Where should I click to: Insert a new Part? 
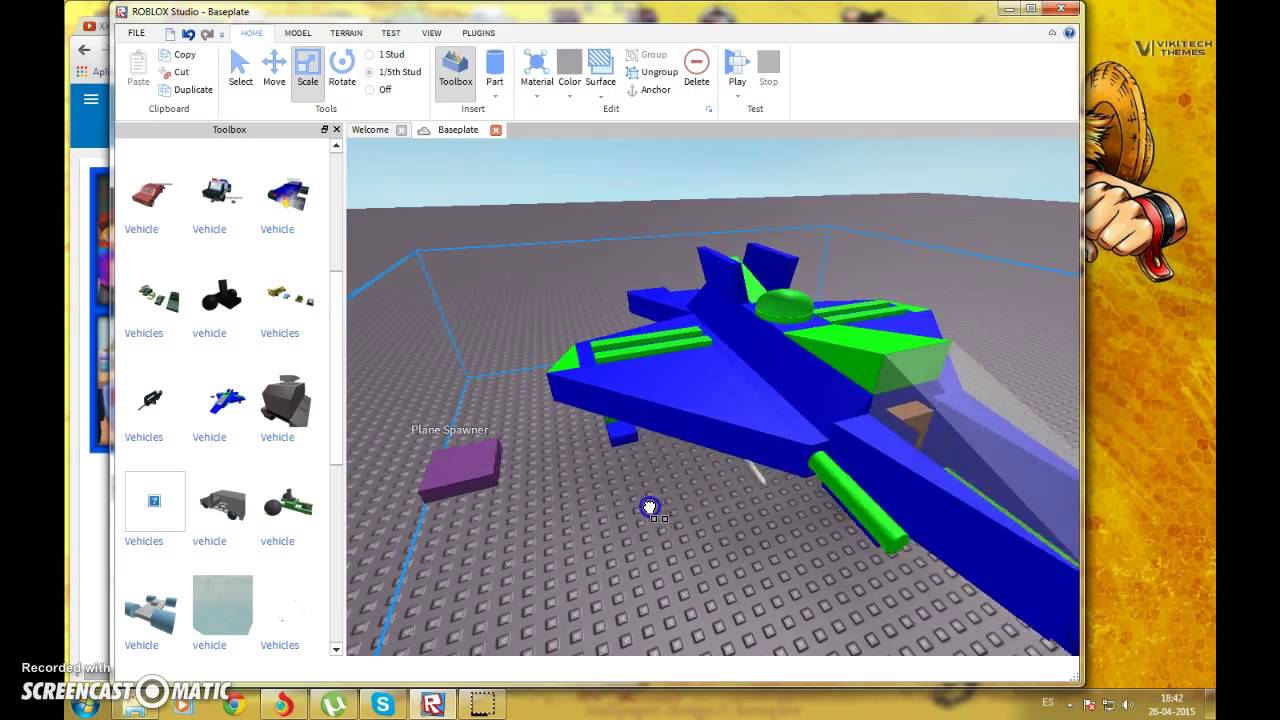click(495, 68)
